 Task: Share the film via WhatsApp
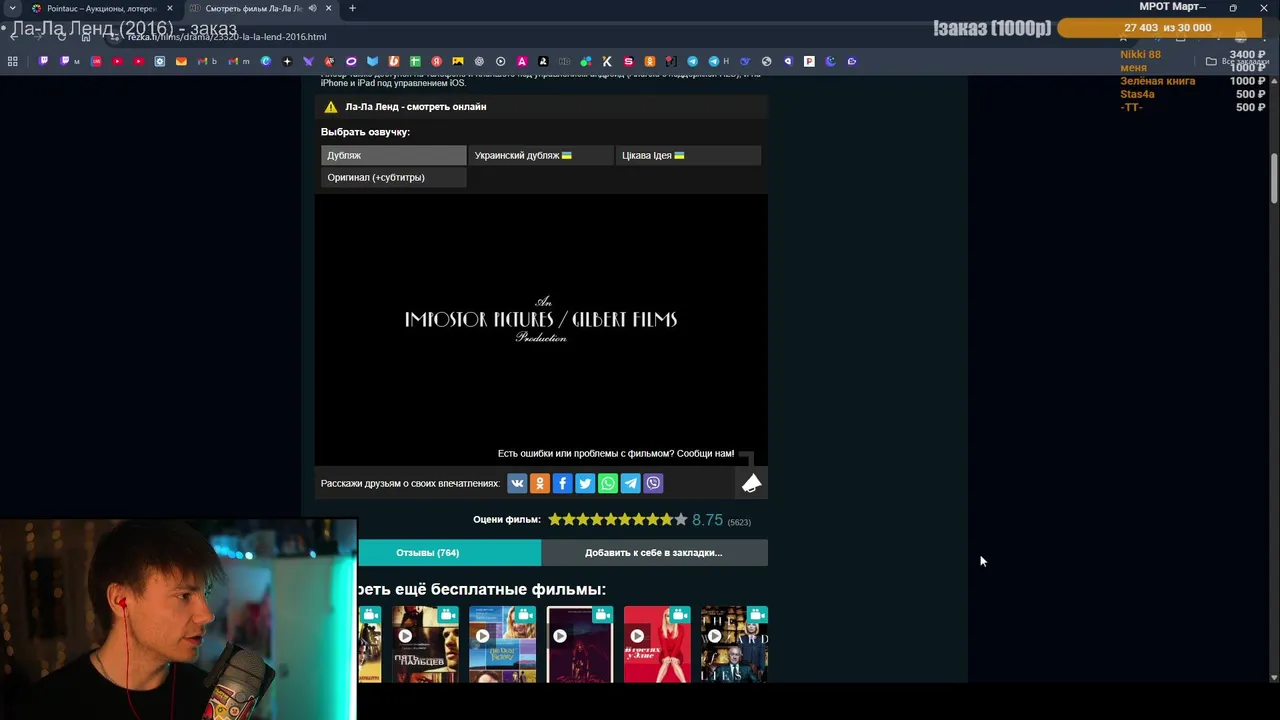click(x=608, y=483)
